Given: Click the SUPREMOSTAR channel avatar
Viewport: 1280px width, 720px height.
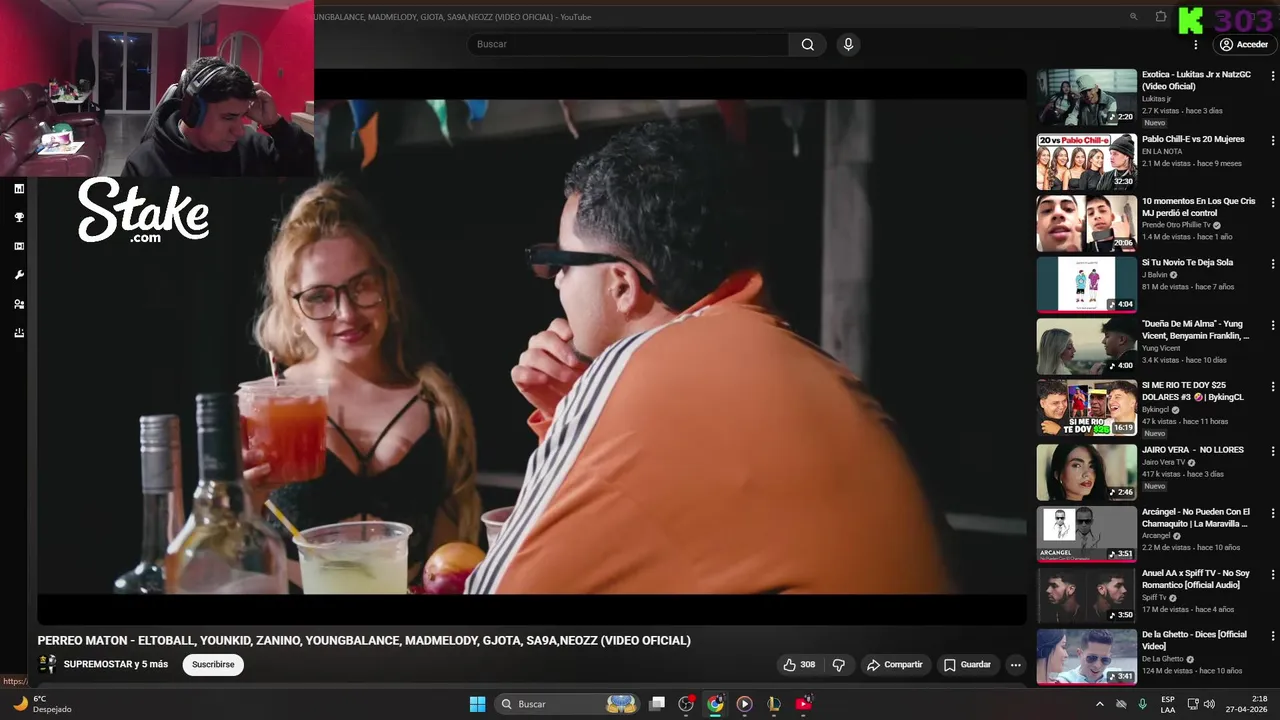Looking at the screenshot, I should pyautogui.click(x=47, y=664).
